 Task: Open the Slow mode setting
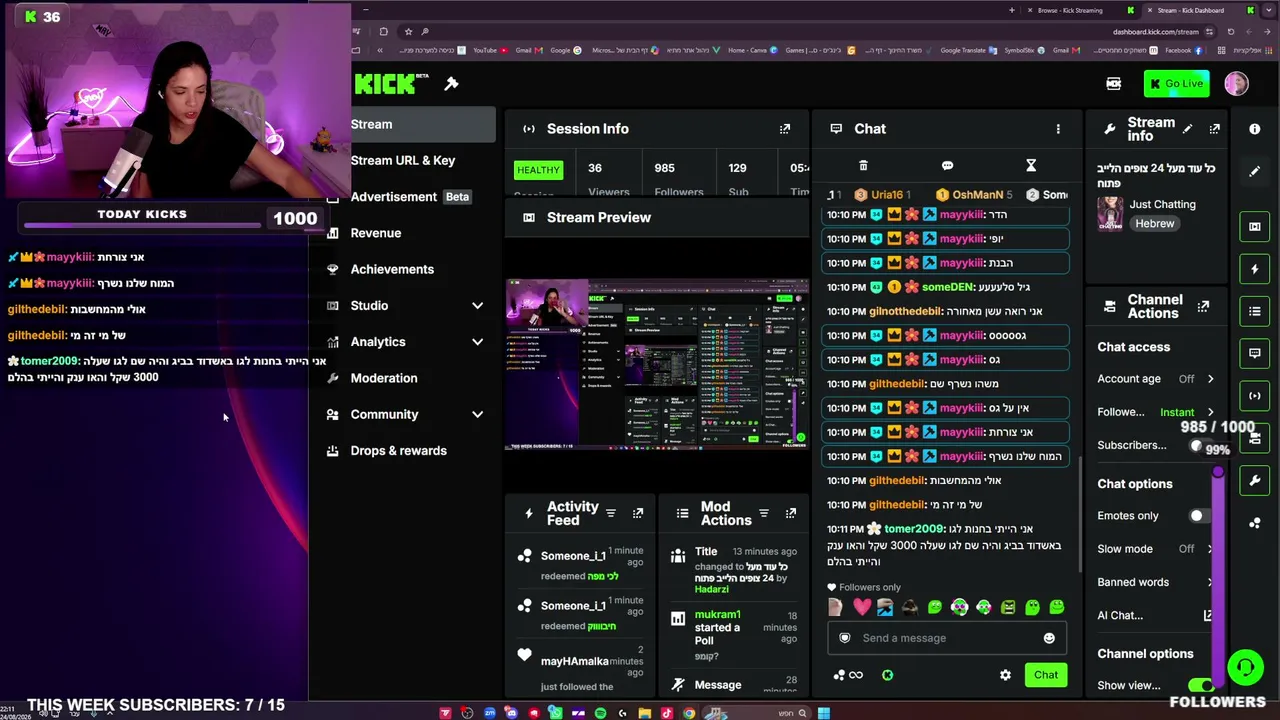click(x=1156, y=549)
